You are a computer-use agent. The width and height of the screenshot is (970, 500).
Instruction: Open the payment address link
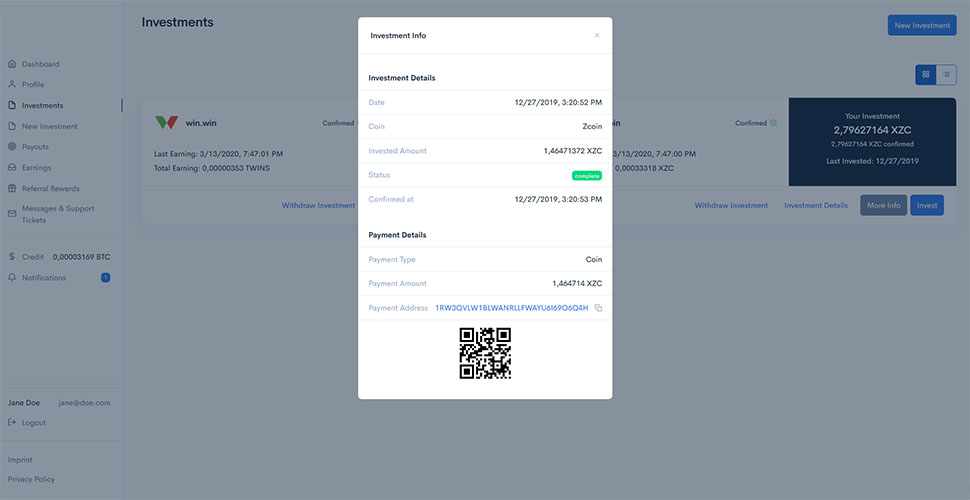(511, 308)
